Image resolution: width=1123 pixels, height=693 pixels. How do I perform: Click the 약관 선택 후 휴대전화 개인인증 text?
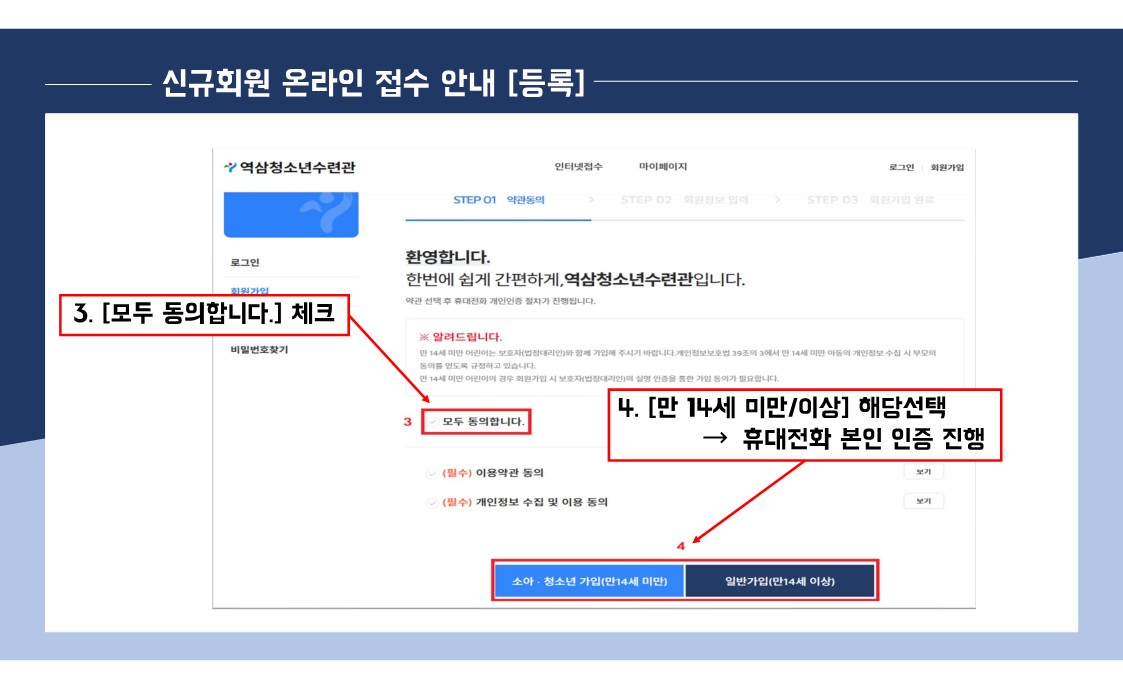tap(500, 301)
